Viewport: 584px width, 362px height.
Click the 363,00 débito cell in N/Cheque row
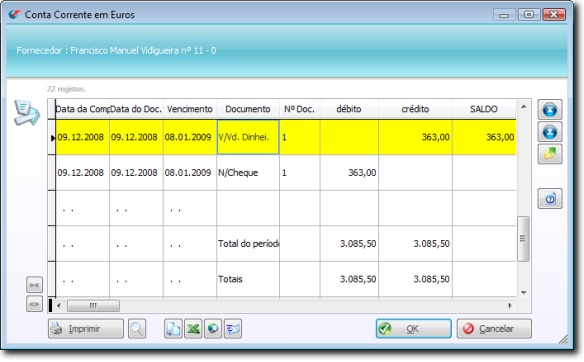coord(349,172)
